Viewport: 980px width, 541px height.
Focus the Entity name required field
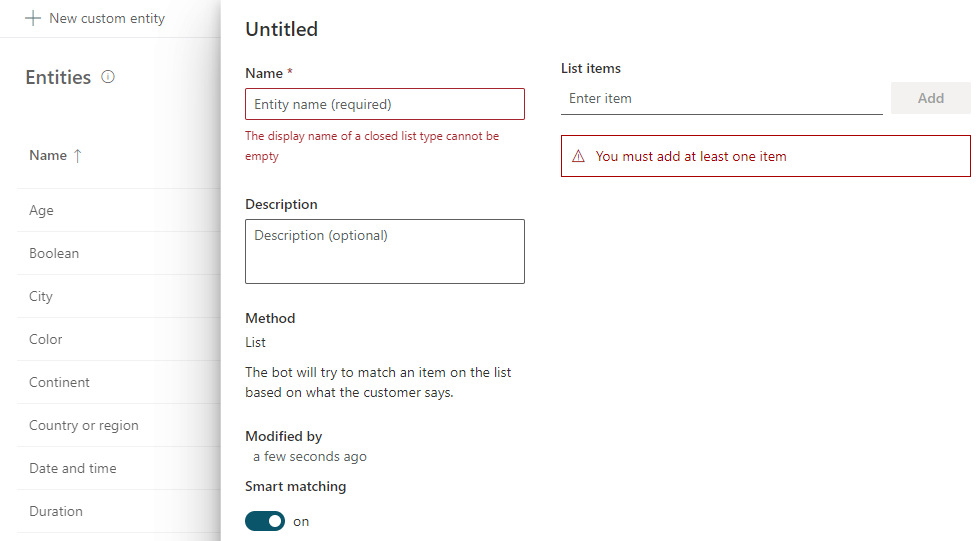tap(385, 104)
